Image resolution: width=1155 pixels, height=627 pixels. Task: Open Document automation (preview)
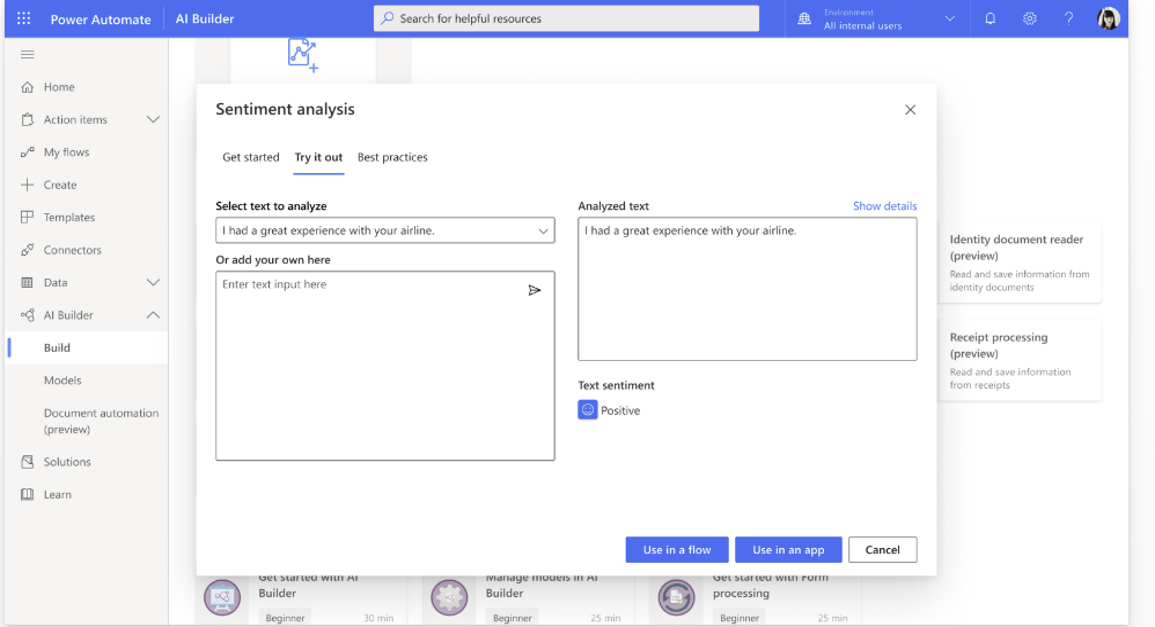[x=101, y=421]
